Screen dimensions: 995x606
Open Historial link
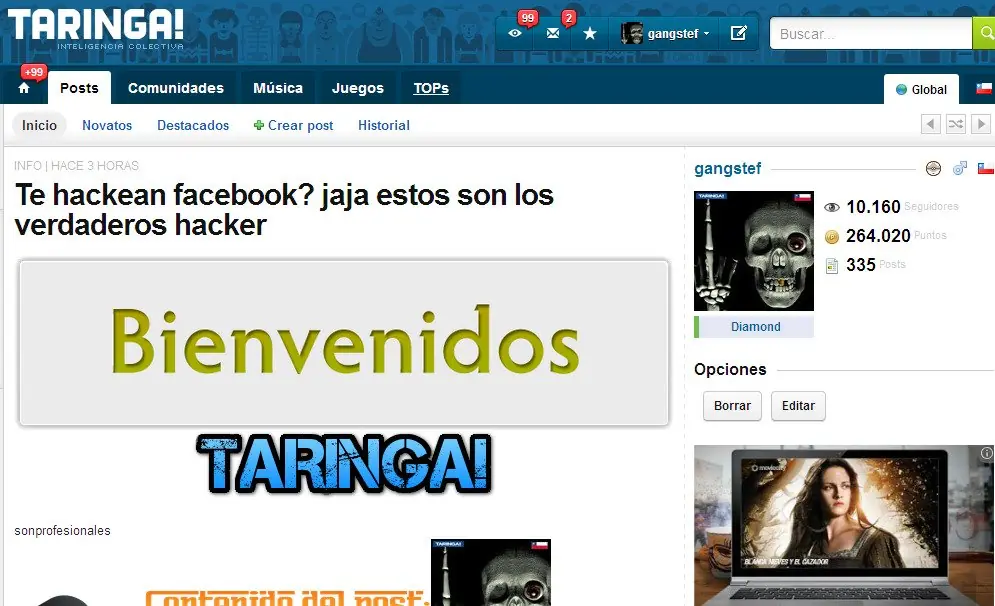[x=384, y=125]
